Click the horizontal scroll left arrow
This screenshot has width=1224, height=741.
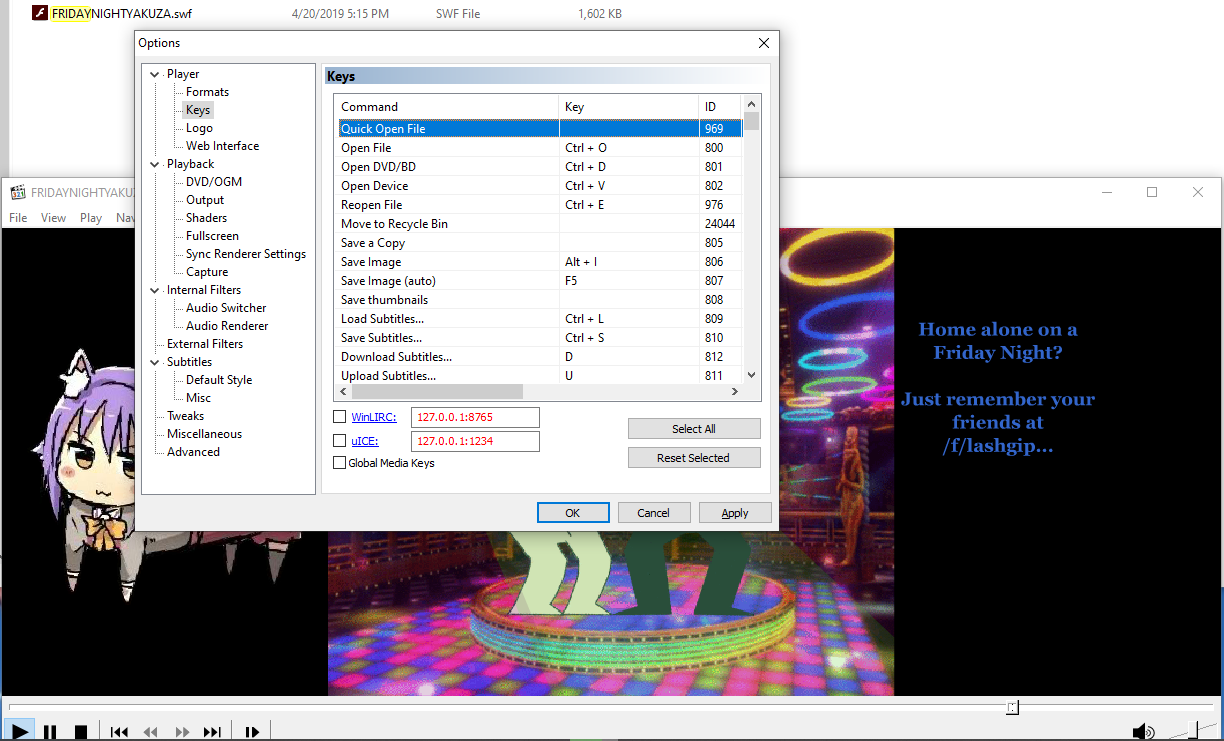[344, 392]
